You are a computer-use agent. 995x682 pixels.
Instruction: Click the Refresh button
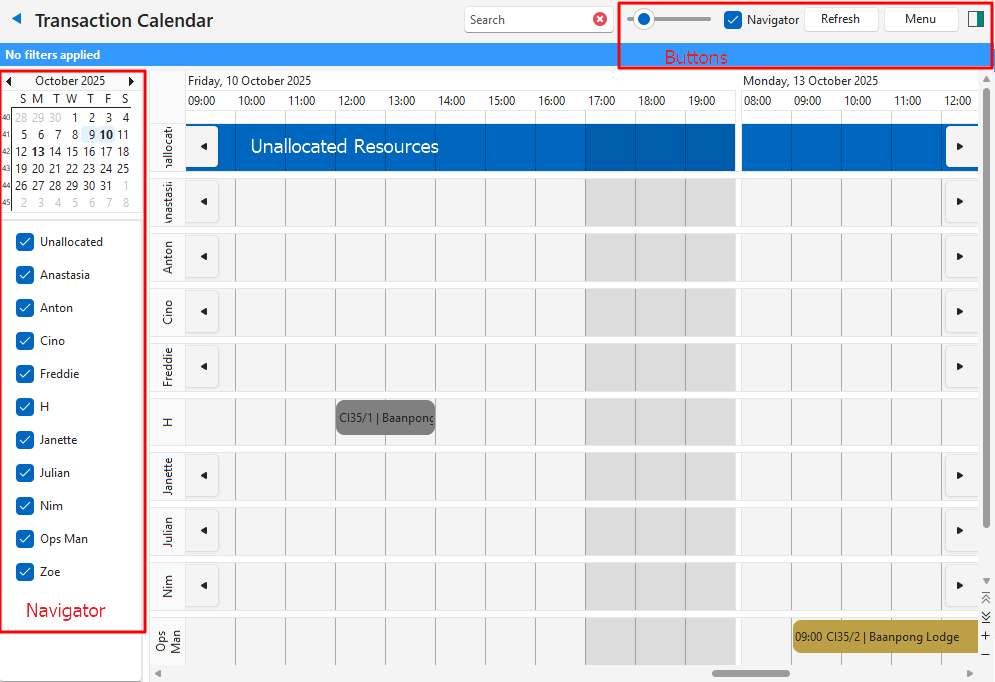(840, 19)
